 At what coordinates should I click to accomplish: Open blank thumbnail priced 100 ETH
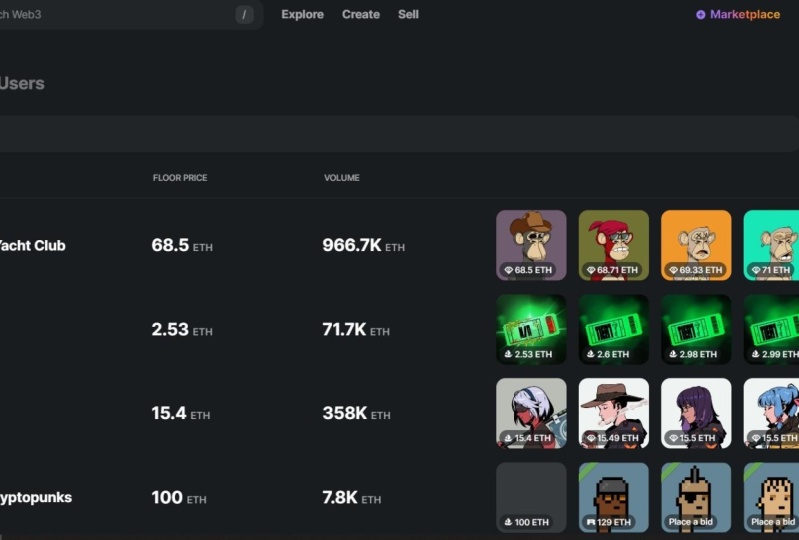tap(531, 497)
